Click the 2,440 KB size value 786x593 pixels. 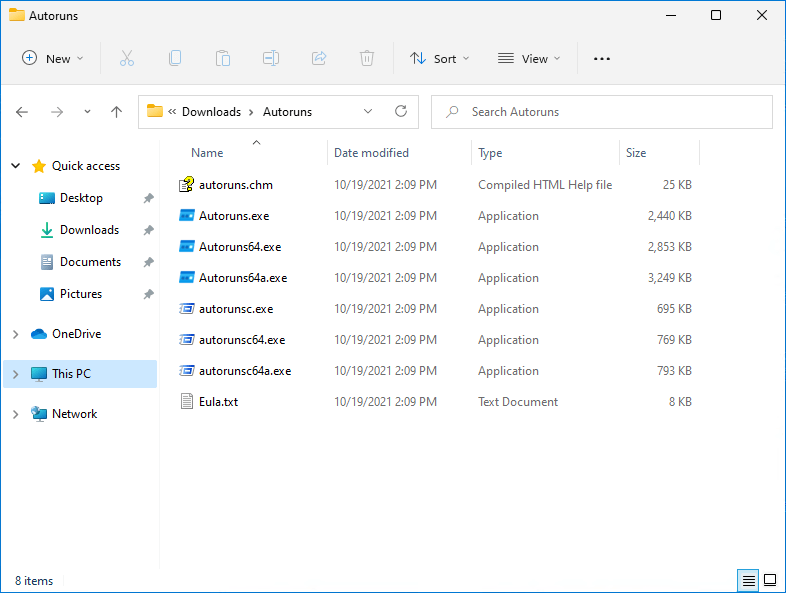tap(670, 216)
